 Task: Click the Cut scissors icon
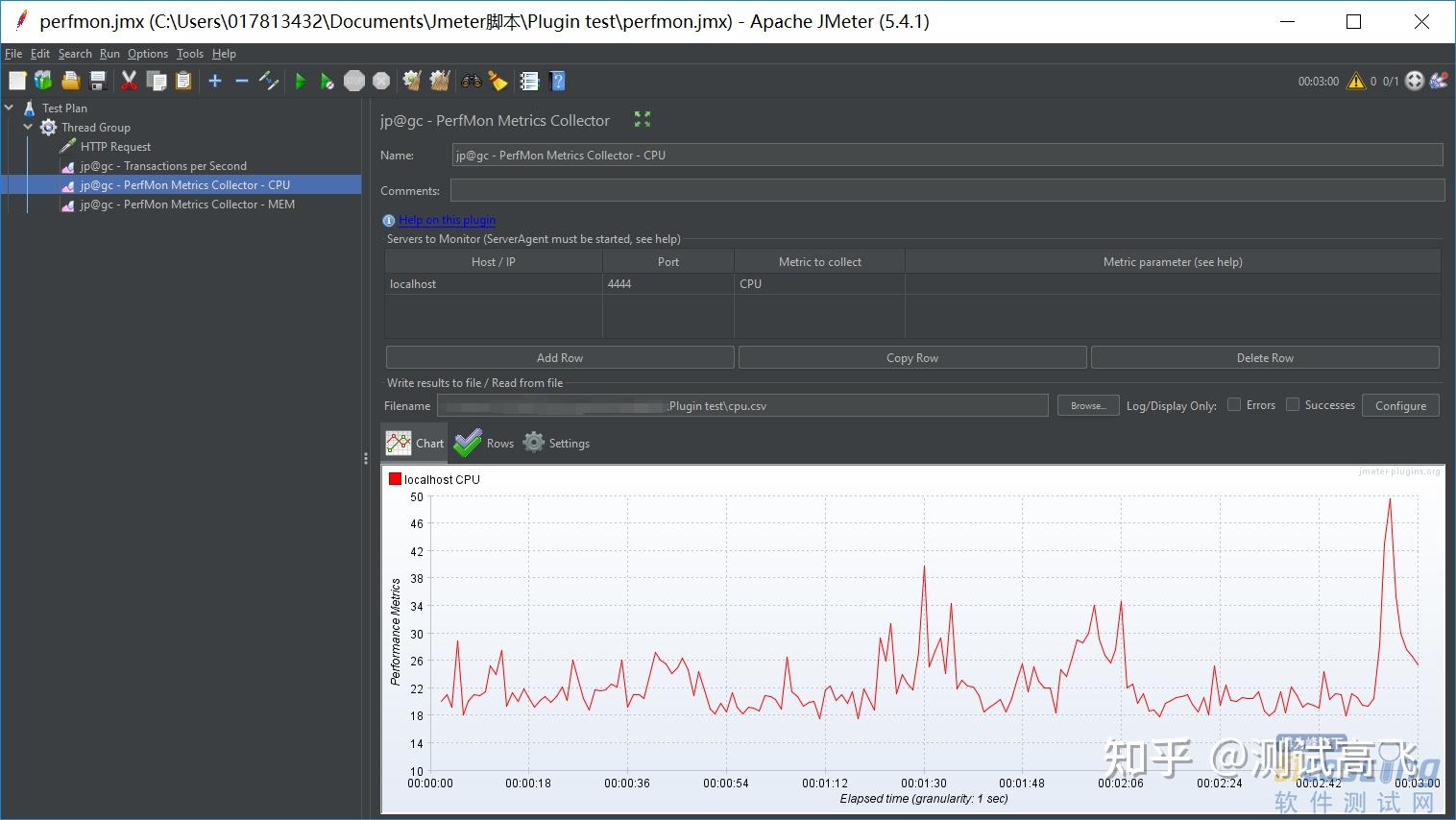[x=129, y=82]
